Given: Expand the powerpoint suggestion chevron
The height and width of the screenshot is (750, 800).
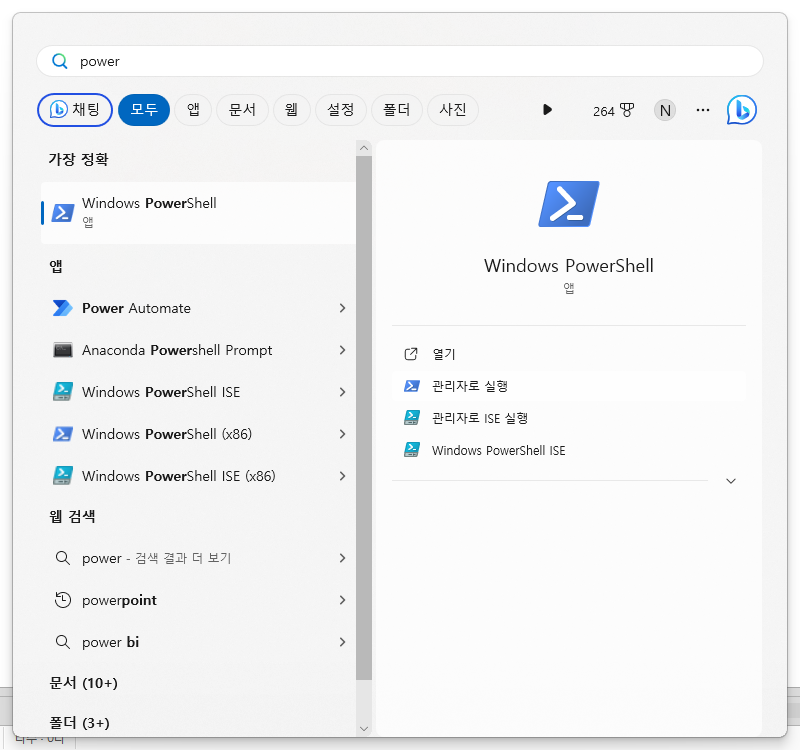Looking at the screenshot, I should (x=342, y=600).
